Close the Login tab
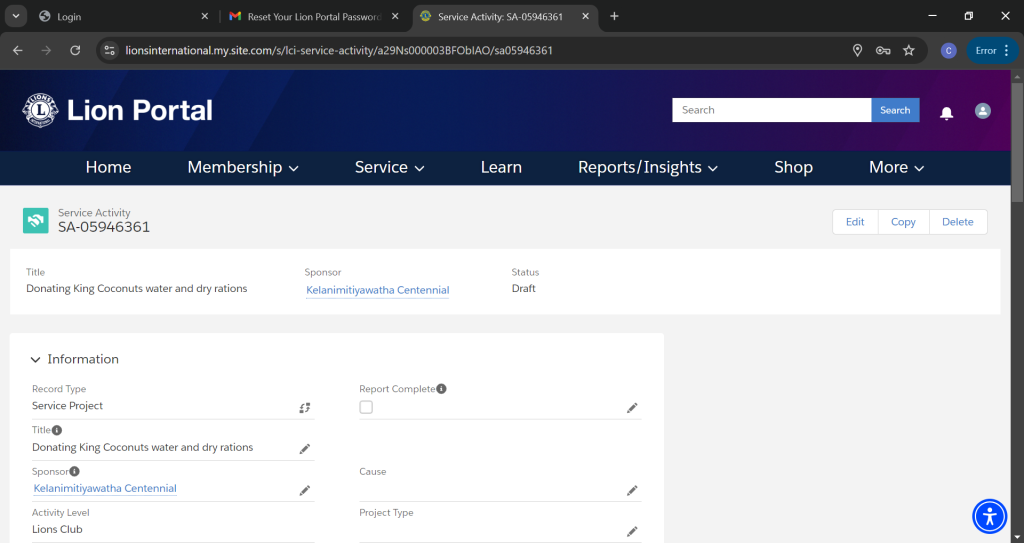Image resolution: width=1024 pixels, height=543 pixels. click(204, 16)
